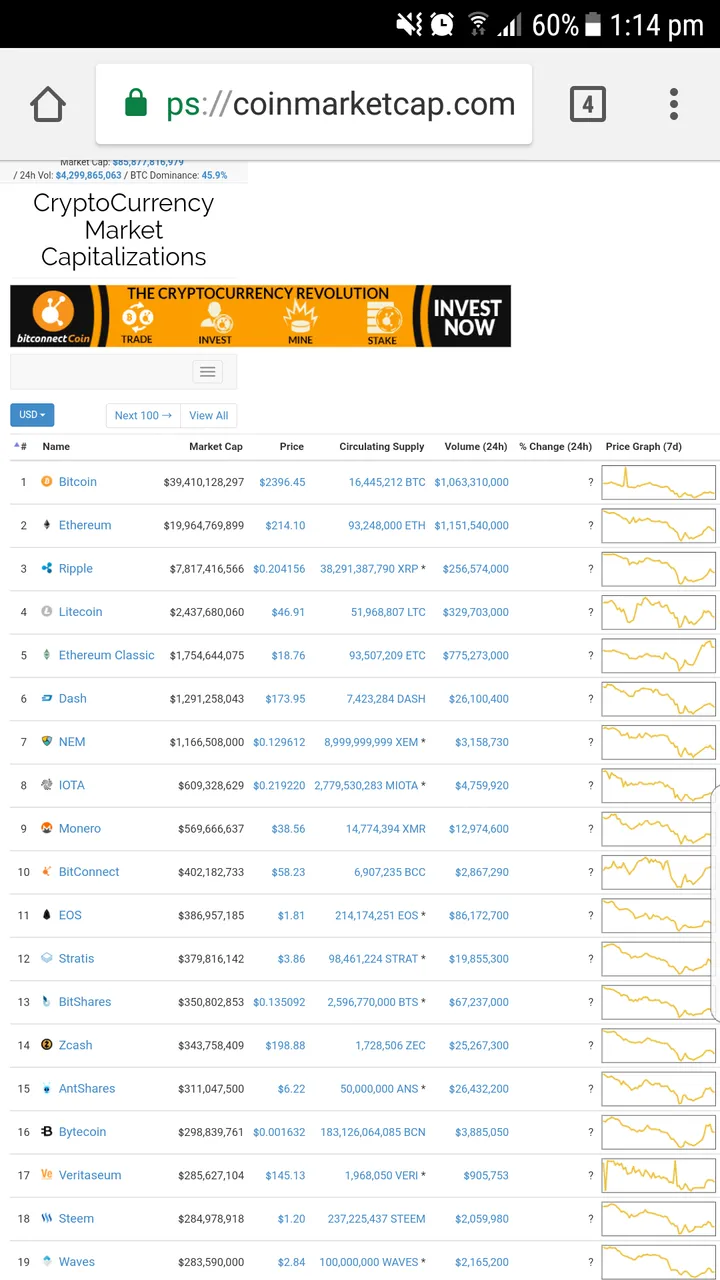
Task: Tap the Wi-Fi status icon
Action: [x=479, y=24]
